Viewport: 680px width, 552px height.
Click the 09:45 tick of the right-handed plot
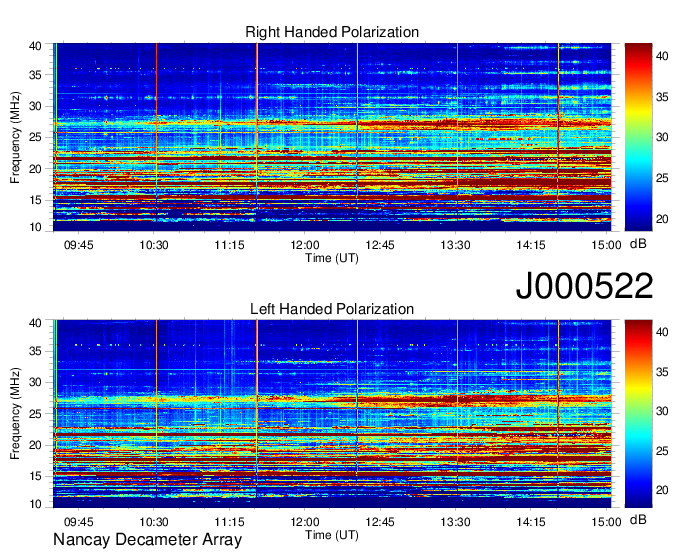(x=78, y=245)
